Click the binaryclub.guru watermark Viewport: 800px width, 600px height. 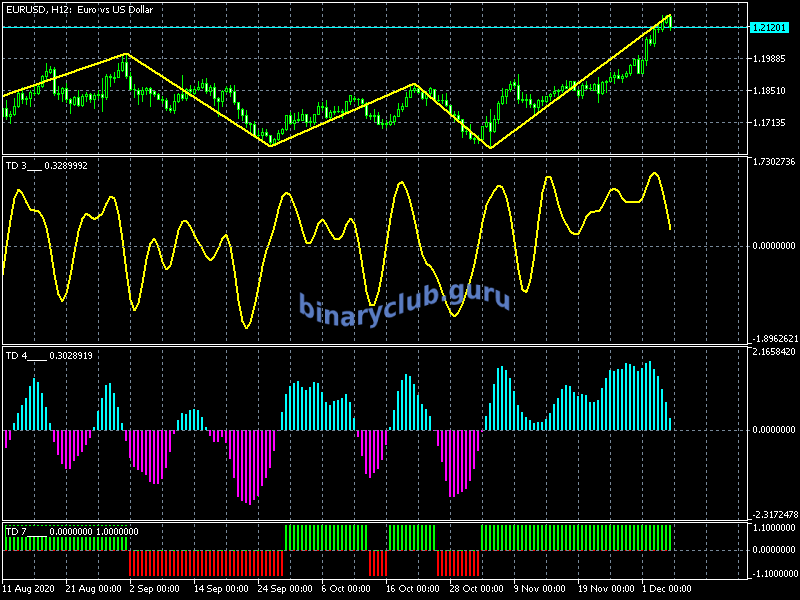click(x=404, y=300)
